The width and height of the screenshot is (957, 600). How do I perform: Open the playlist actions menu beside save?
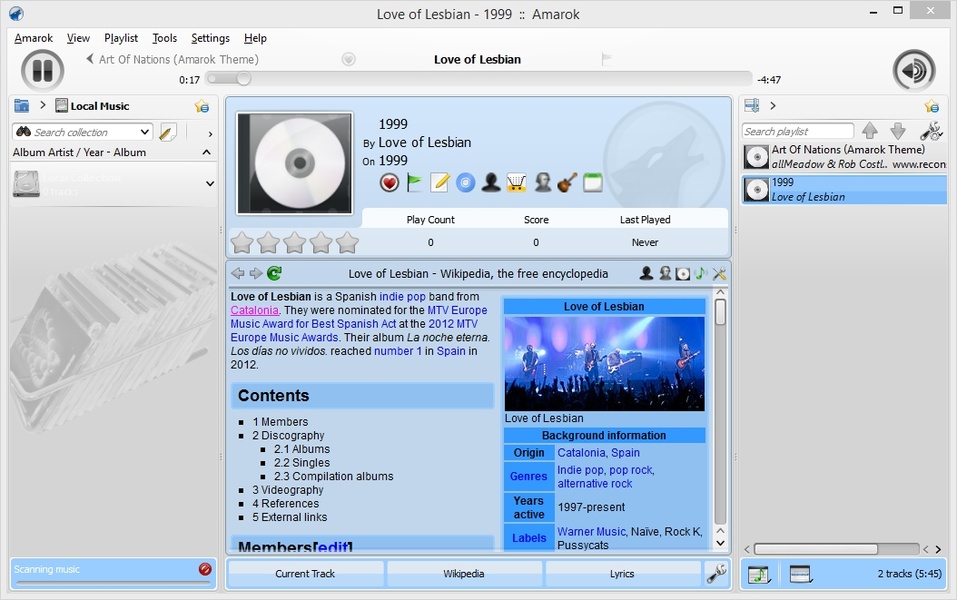pos(800,574)
